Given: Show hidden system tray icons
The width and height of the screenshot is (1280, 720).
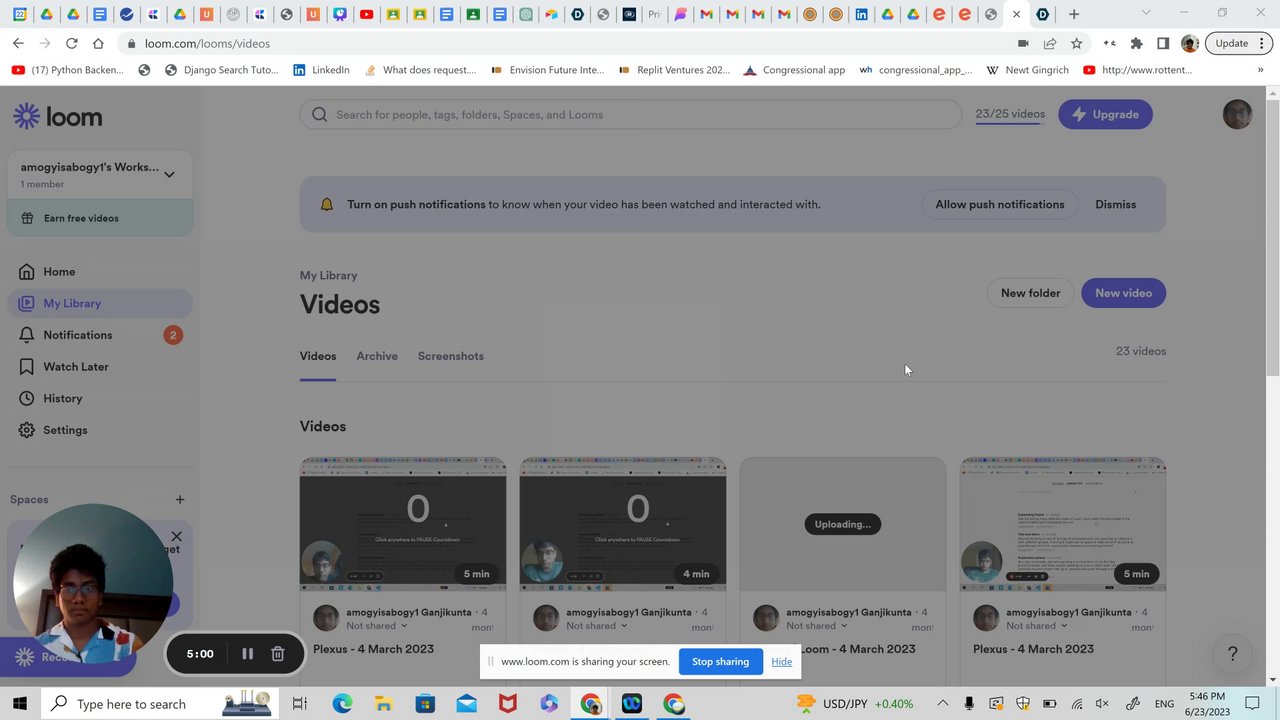Looking at the screenshot, I should click(x=943, y=704).
